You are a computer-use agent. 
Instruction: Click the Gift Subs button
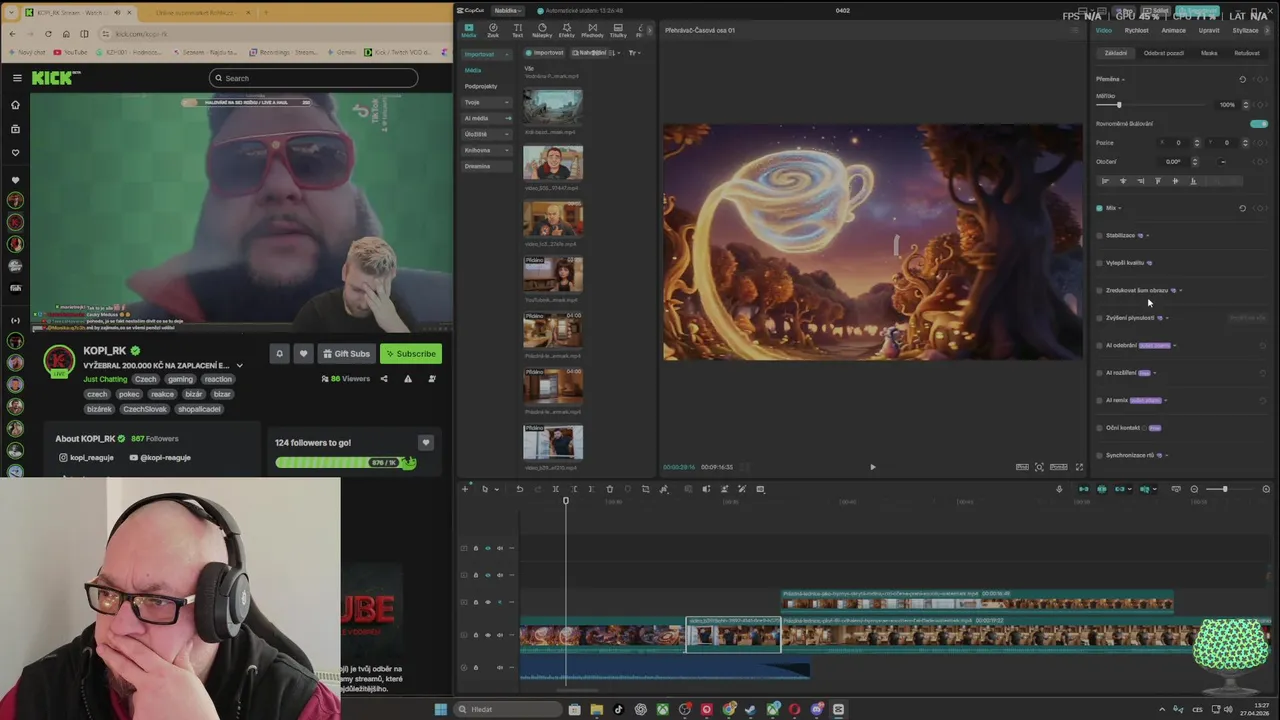346,353
